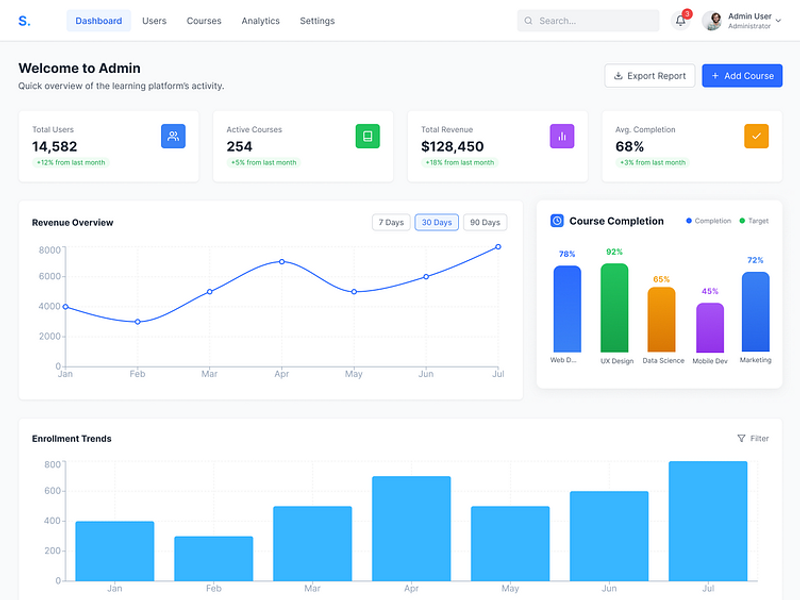800x600 pixels.
Task: Open the notifications bell
Action: pos(681,20)
